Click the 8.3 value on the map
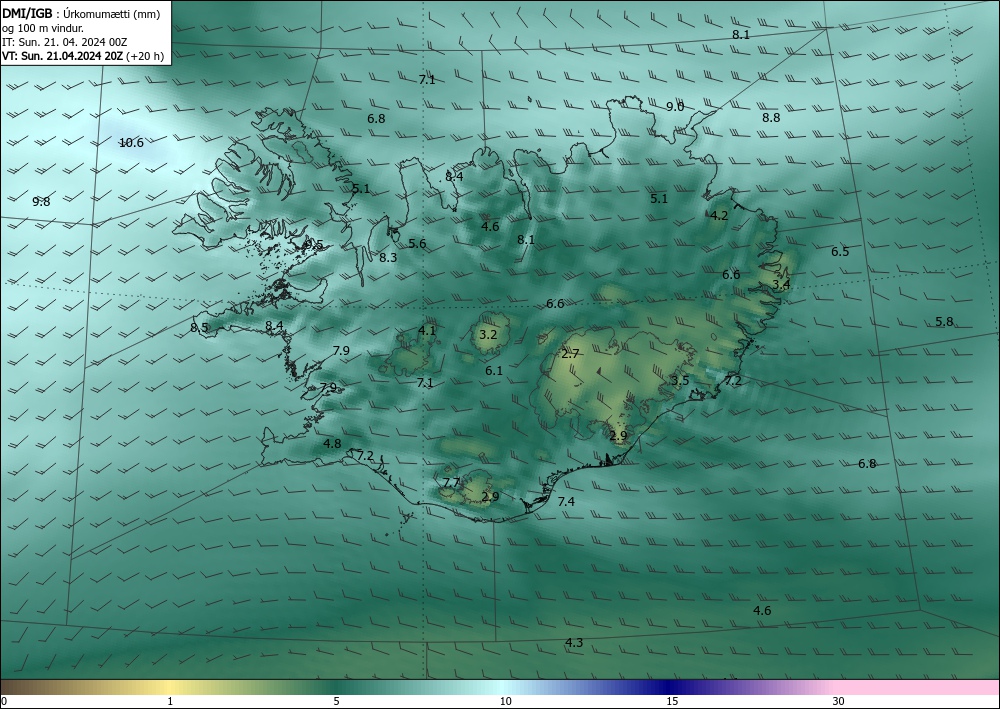The width and height of the screenshot is (1000, 709). pyautogui.click(x=388, y=258)
